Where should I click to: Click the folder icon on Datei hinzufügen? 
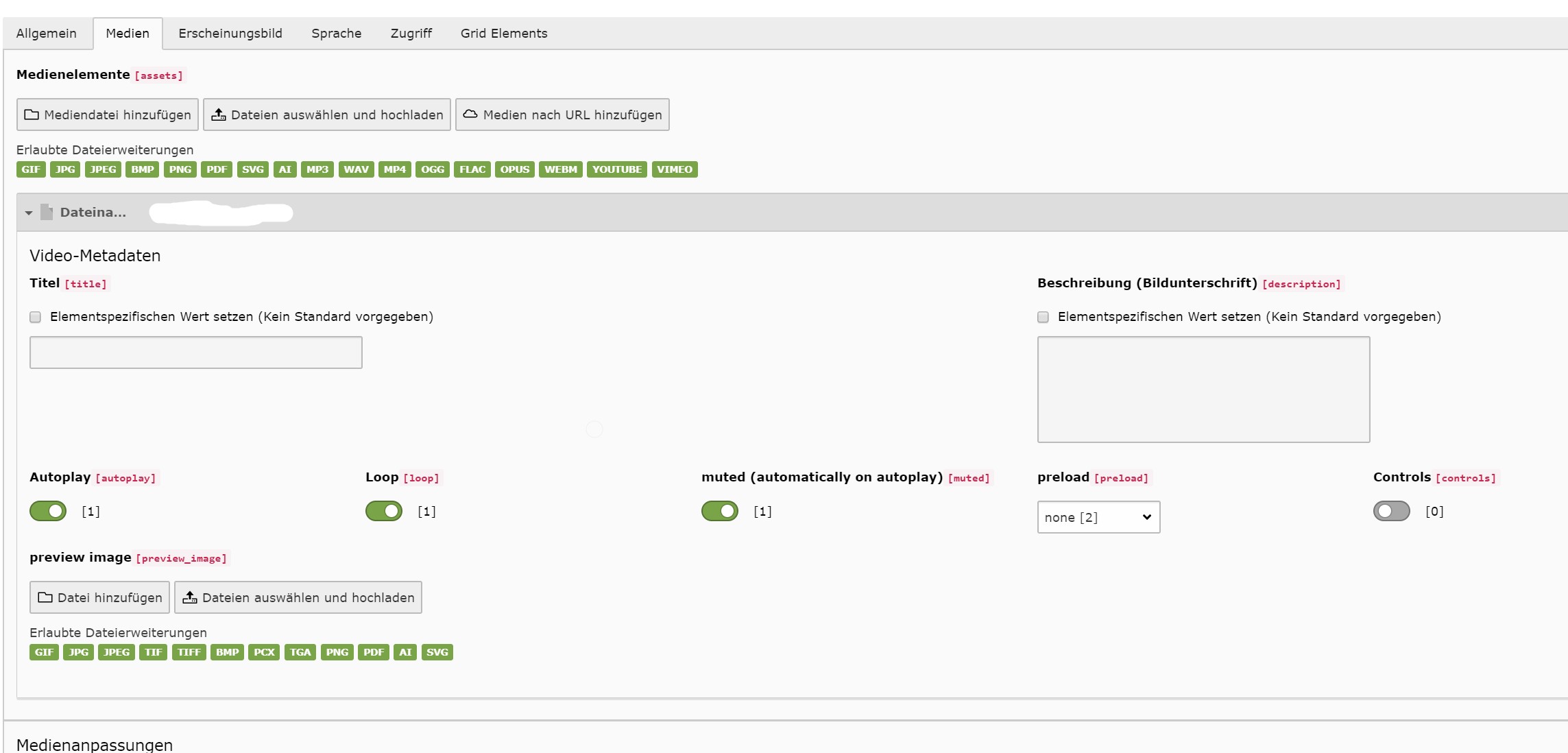point(45,597)
